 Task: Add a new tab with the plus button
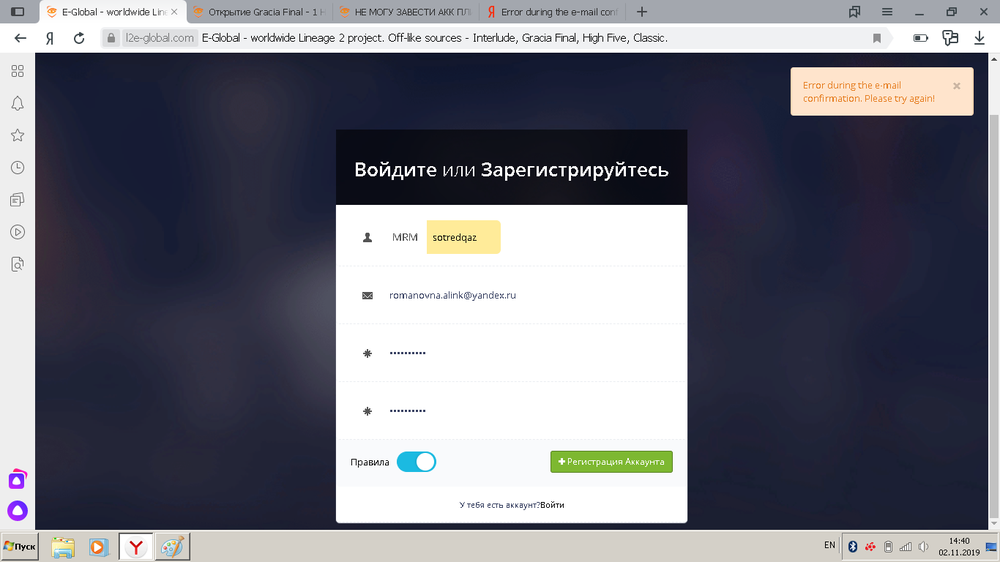coord(642,11)
